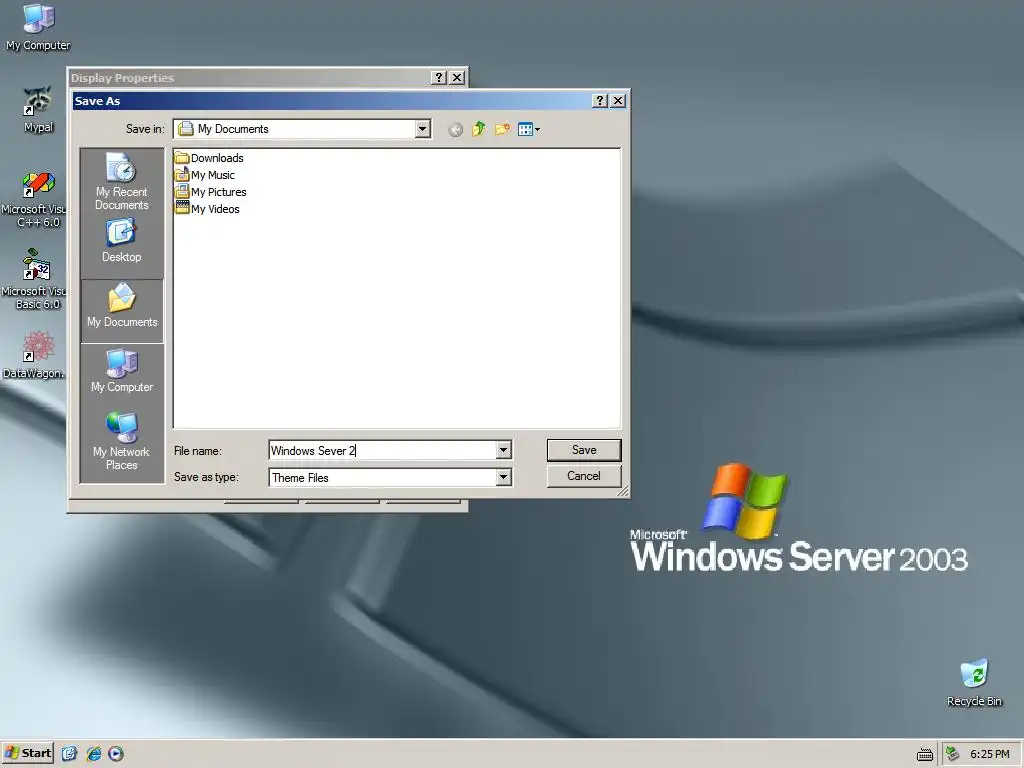Close the Display Properties window

click(x=457, y=78)
